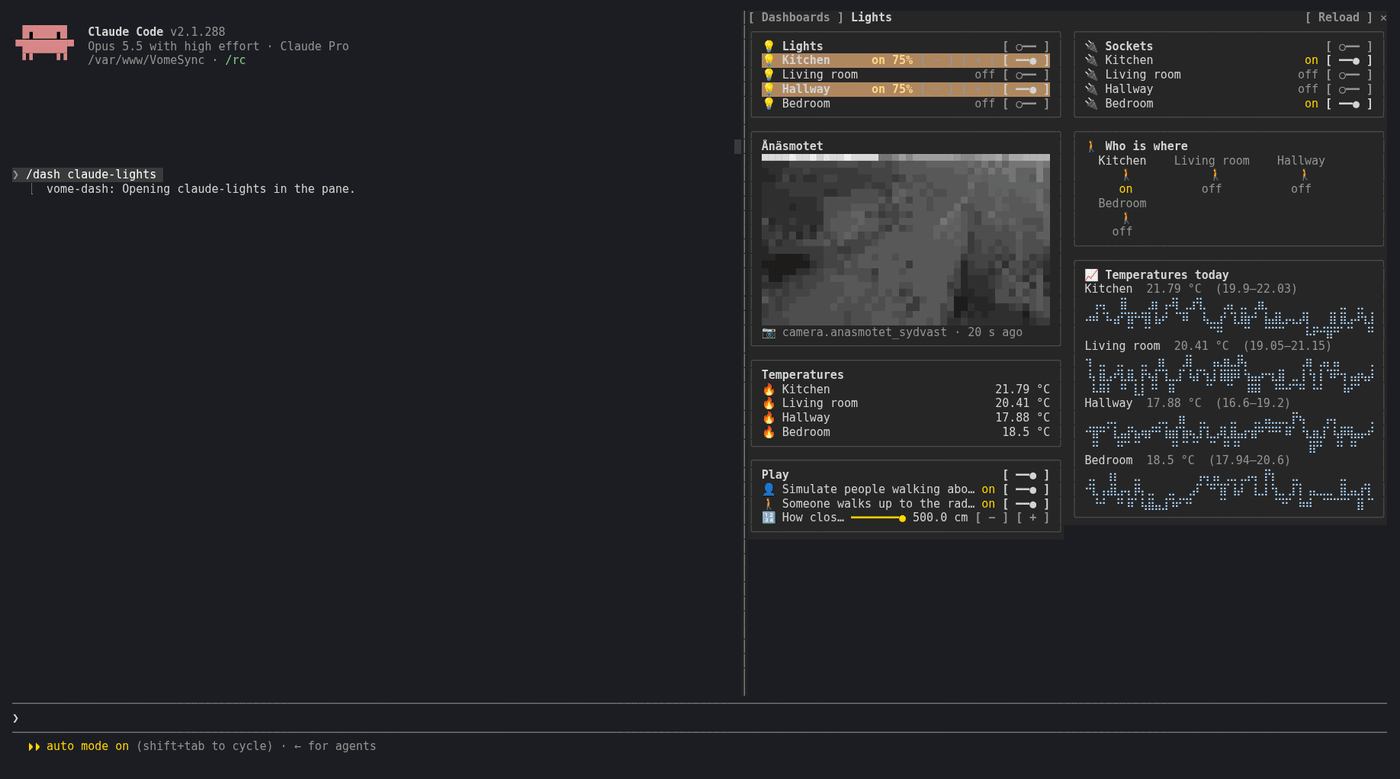Click the bust icon on Simulate people walking row

point(768,490)
